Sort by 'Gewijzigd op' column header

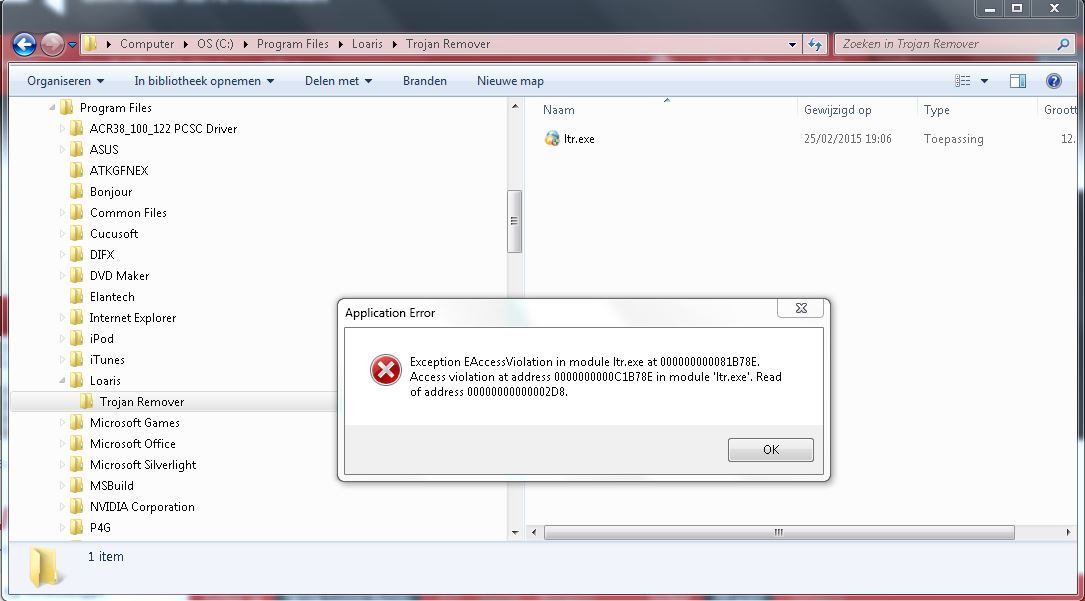point(837,110)
